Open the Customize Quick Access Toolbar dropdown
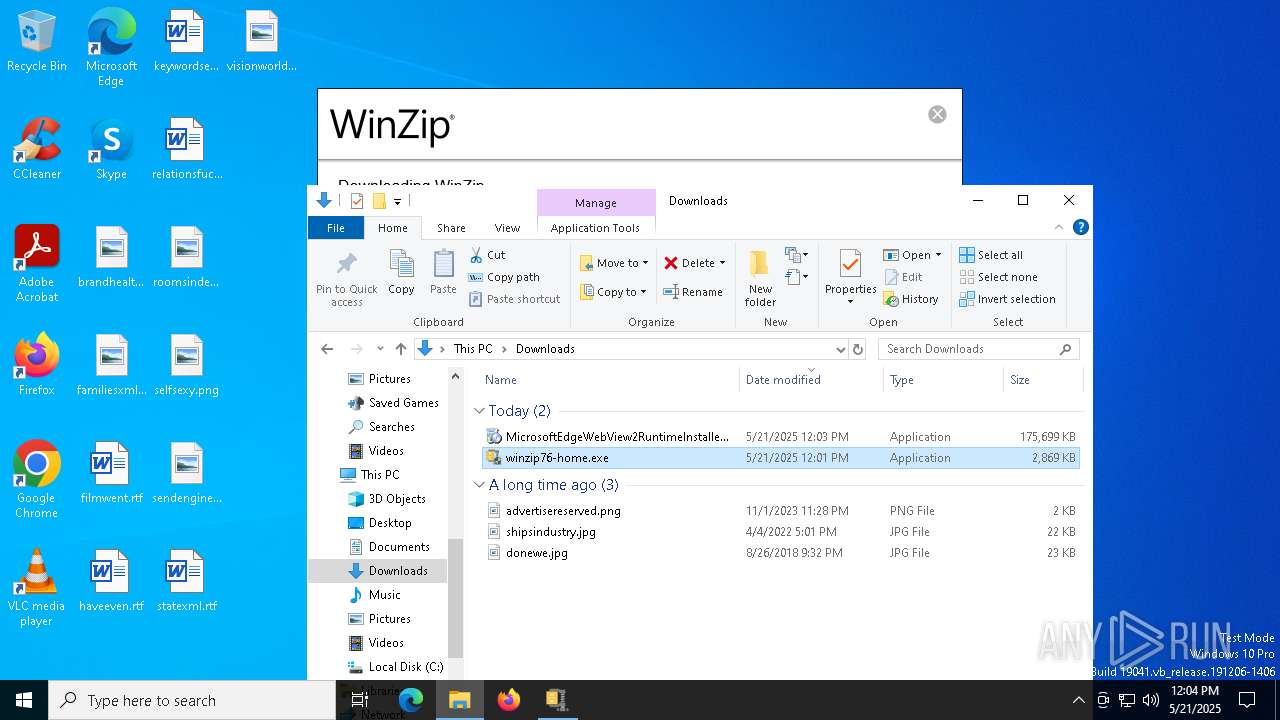 397,201
